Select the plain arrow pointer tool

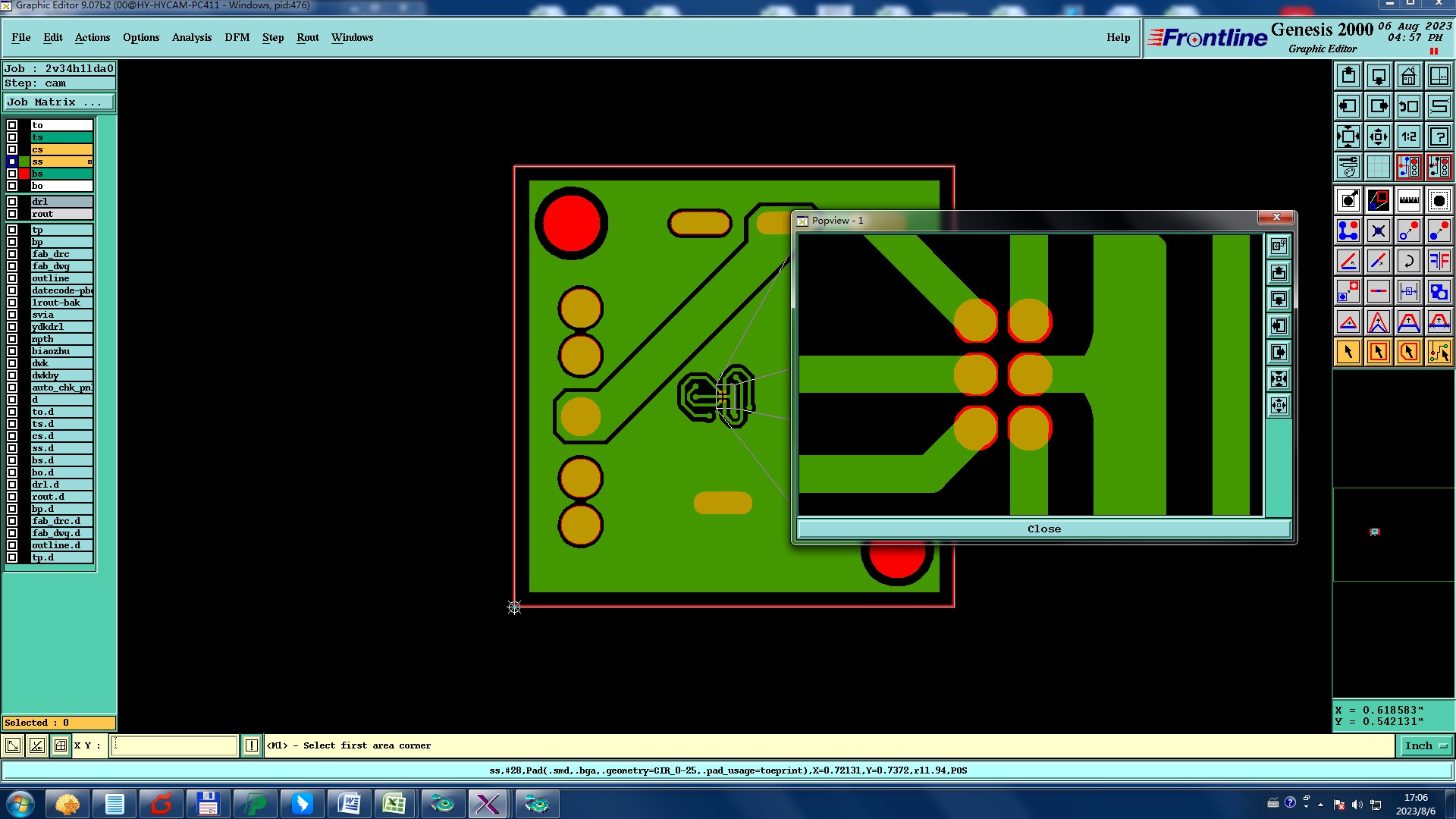[x=1348, y=352]
